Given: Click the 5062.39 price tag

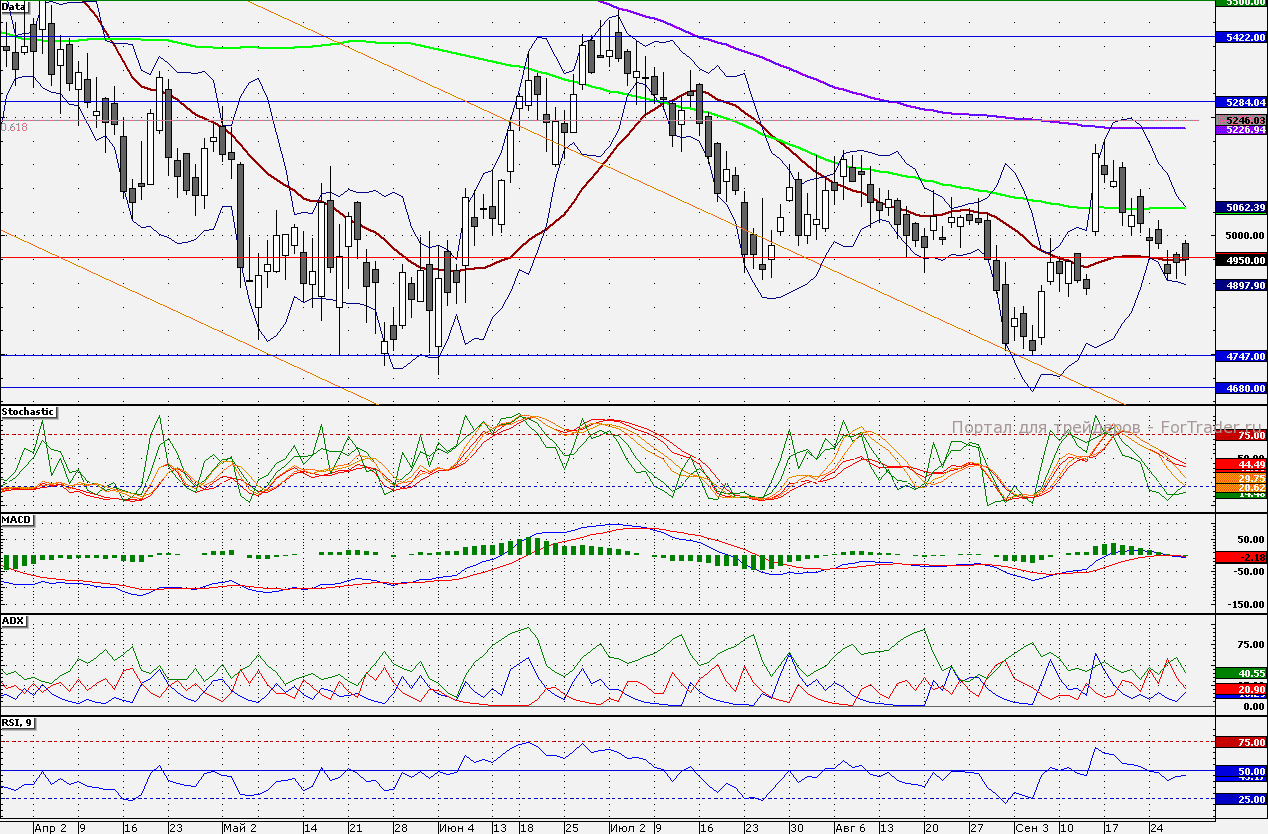Looking at the screenshot, I should pos(1239,208).
